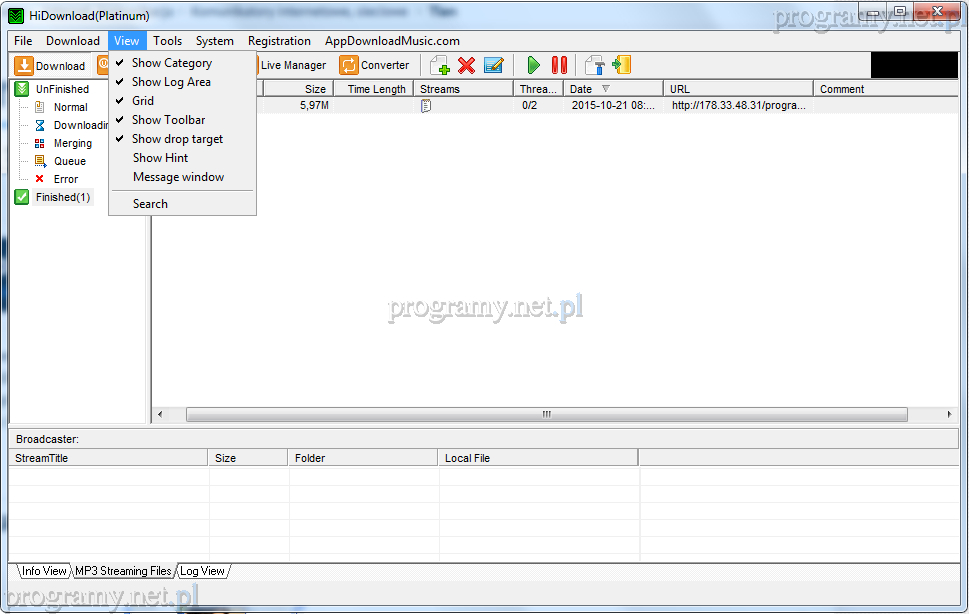Disable the Grid option
This screenshot has width=969, height=614.
point(143,101)
